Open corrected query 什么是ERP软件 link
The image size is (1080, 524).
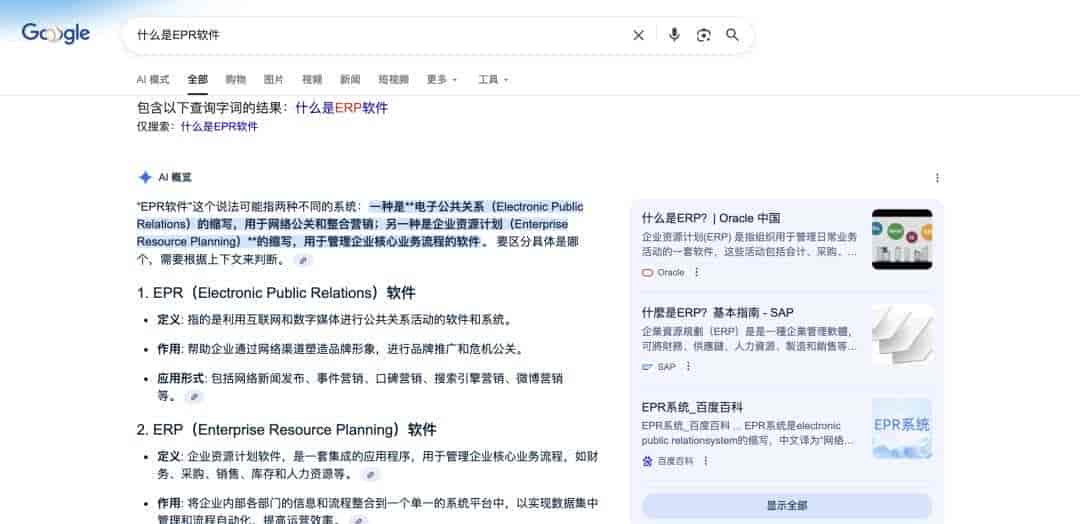342,108
